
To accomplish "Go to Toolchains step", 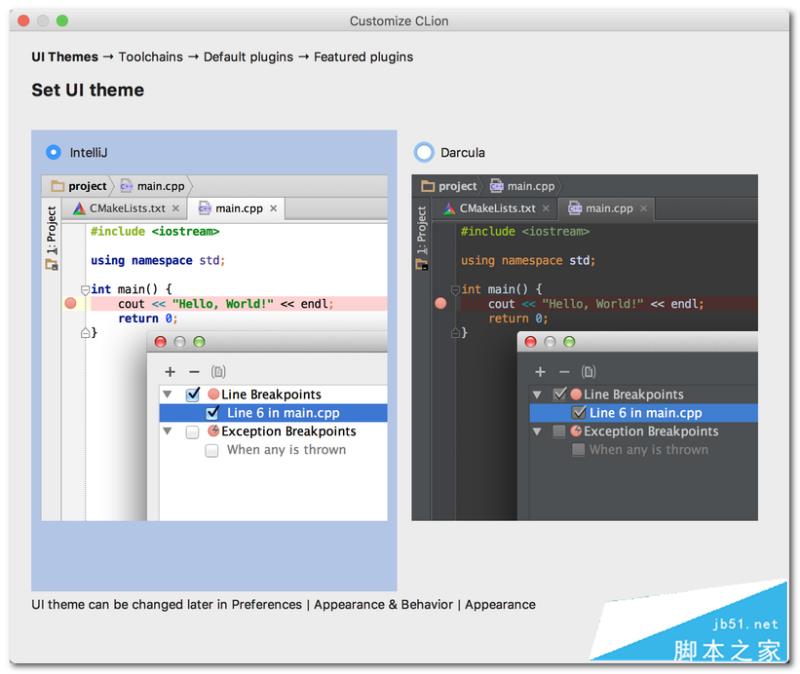I will 151,57.
